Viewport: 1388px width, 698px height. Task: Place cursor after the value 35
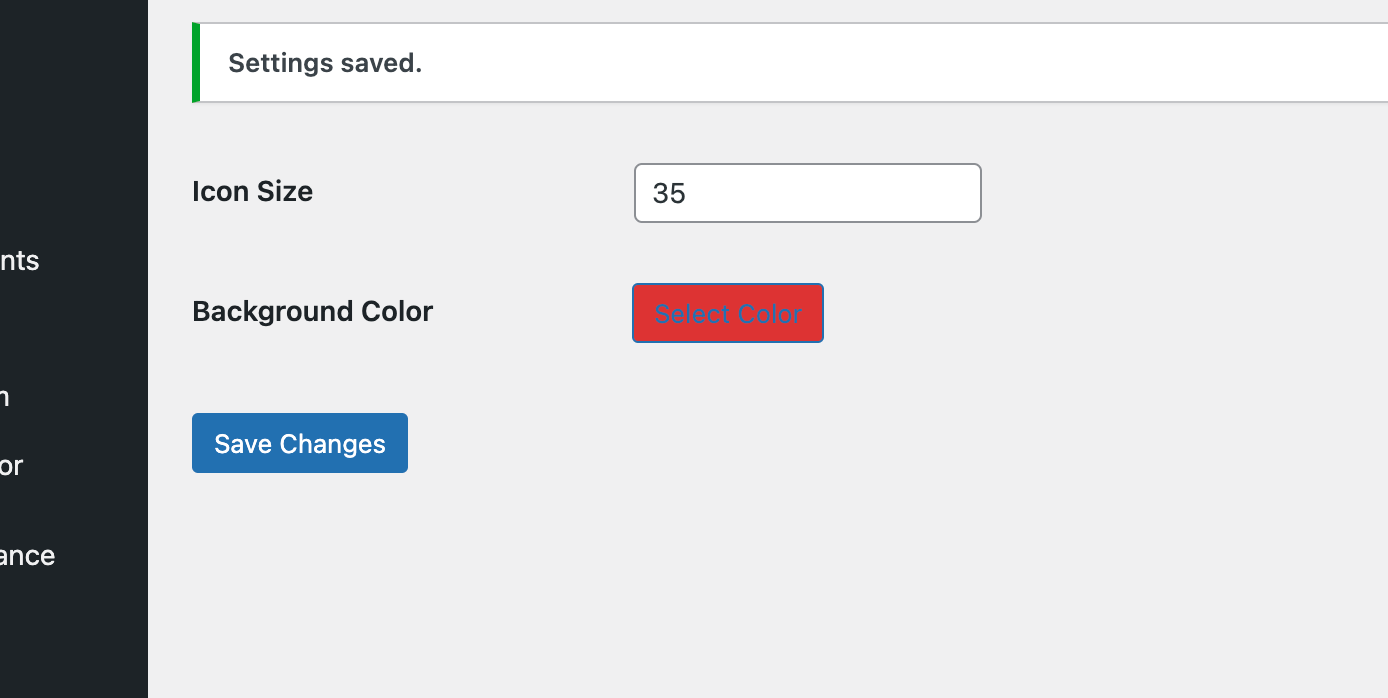click(688, 193)
